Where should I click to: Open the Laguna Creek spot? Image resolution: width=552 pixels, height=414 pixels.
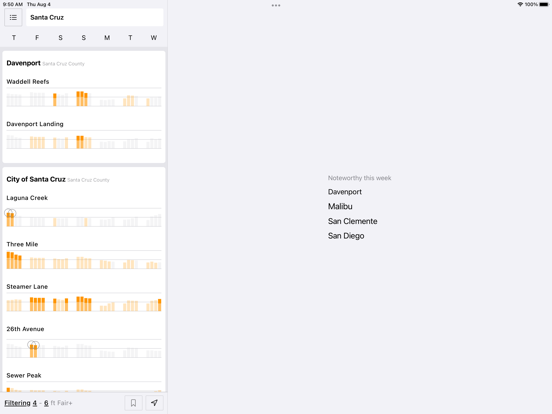[27, 198]
